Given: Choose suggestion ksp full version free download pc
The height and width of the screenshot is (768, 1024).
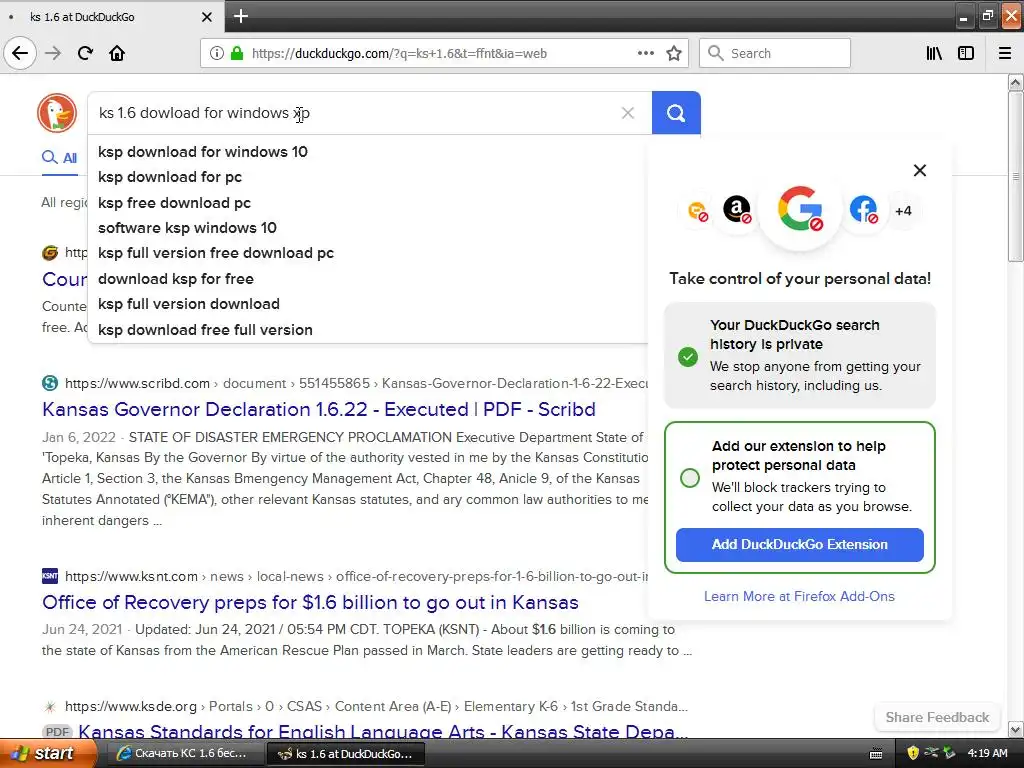Looking at the screenshot, I should [x=368, y=253].
